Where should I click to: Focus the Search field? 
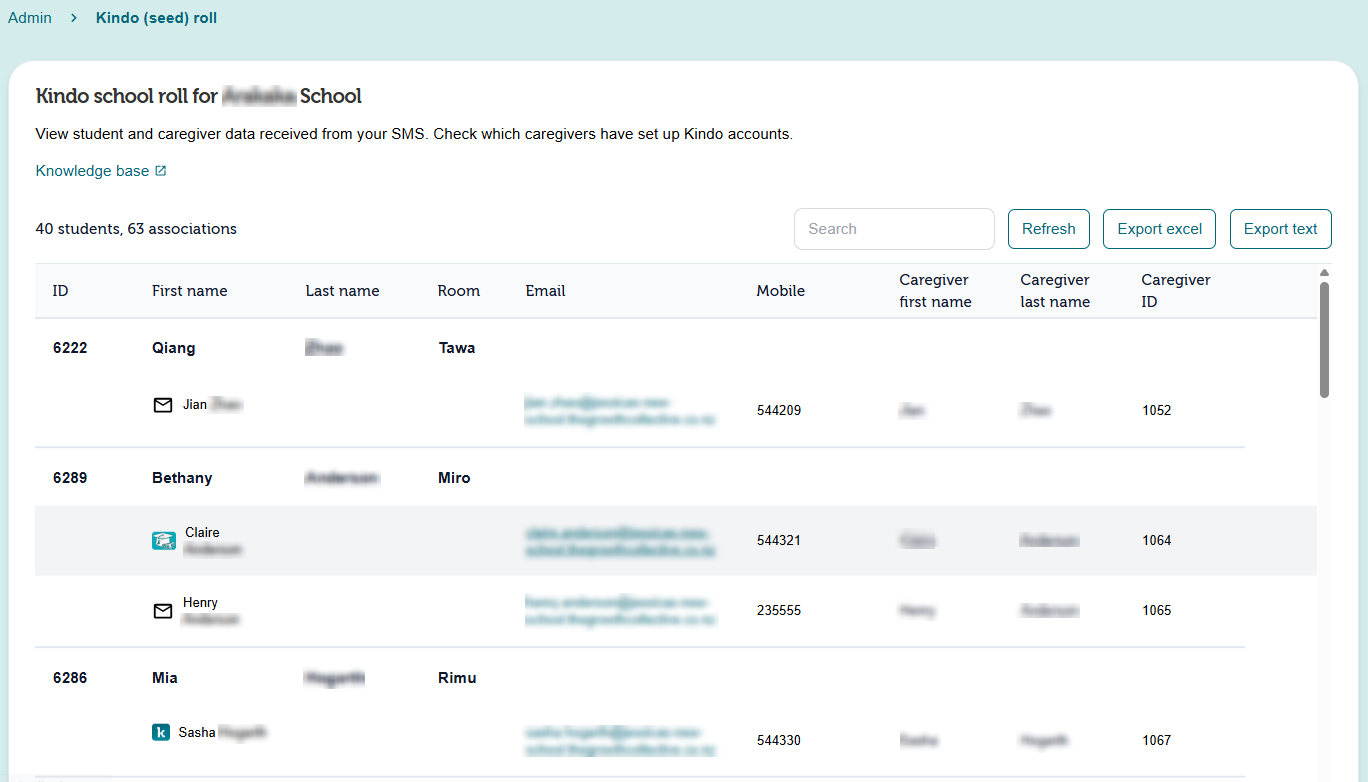pyautogui.click(x=894, y=229)
